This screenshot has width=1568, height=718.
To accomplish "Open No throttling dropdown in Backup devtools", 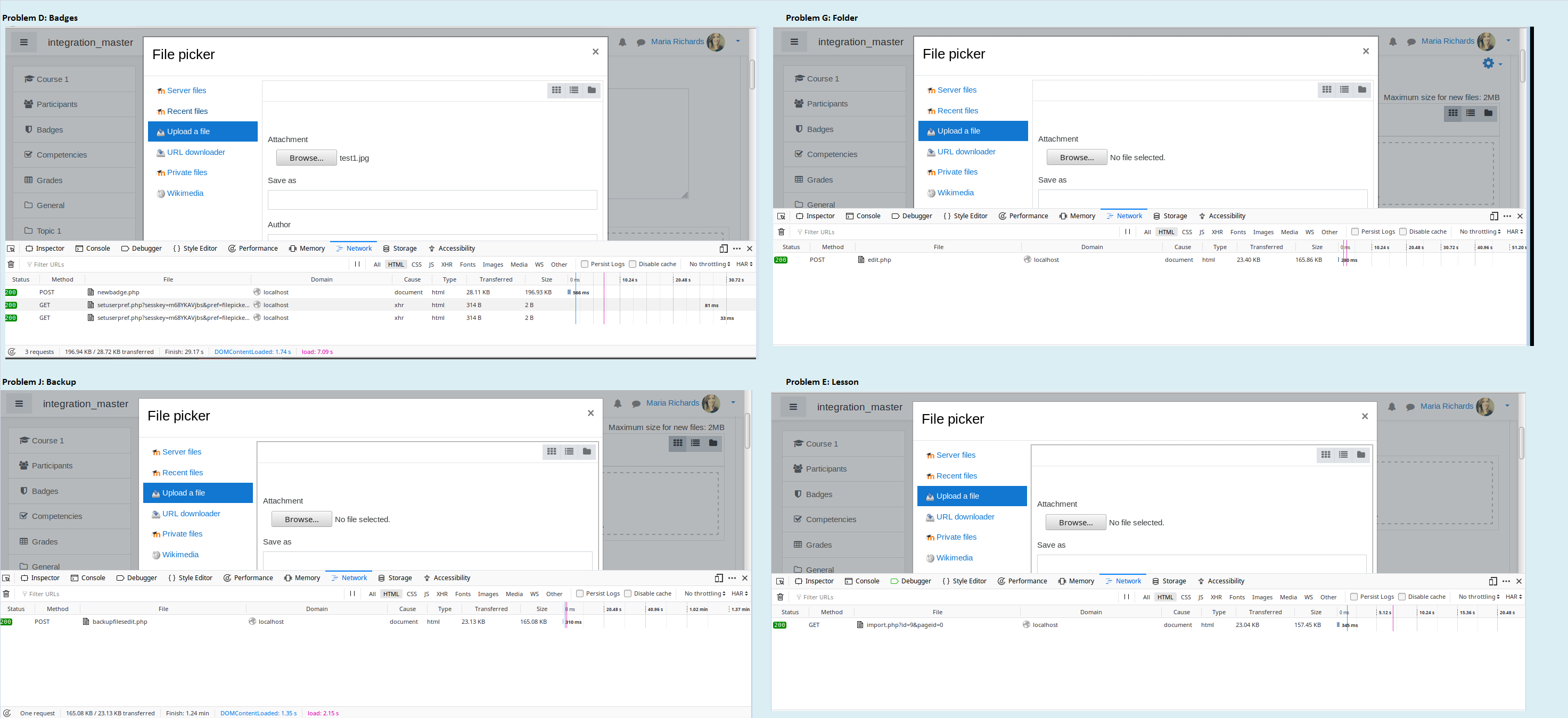I will [x=705, y=594].
